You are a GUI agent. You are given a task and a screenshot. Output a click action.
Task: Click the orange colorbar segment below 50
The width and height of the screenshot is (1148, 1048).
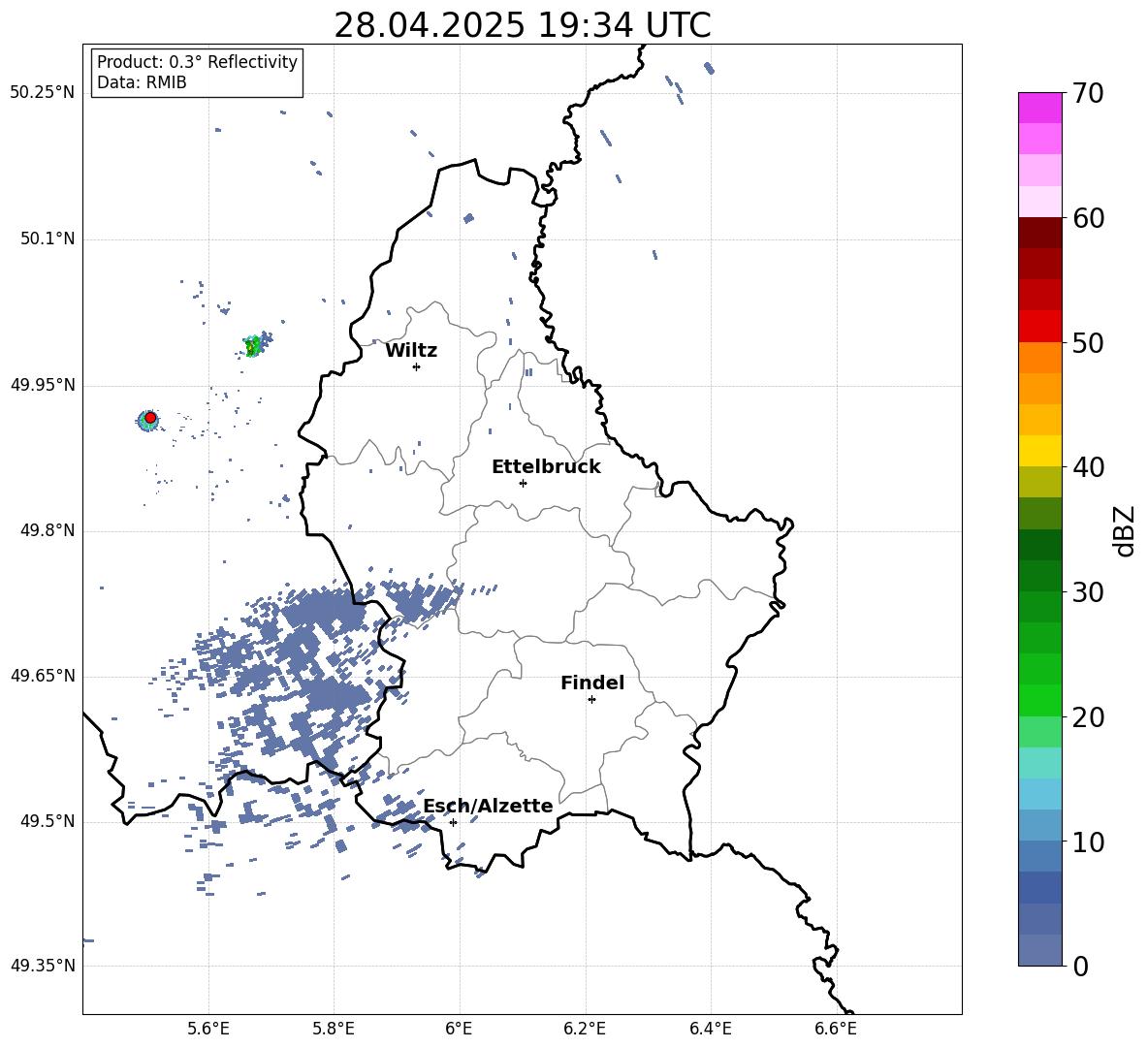point(1039,358)
